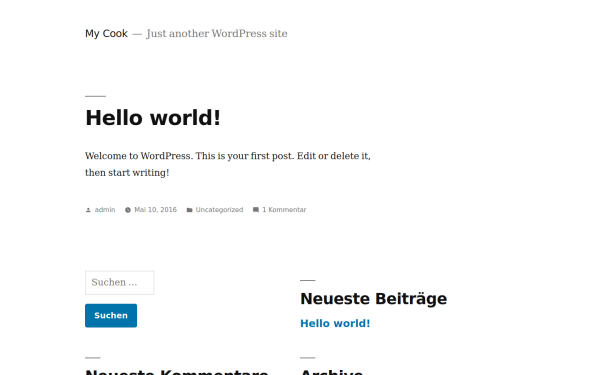
Task: Click the Neueste Beiträge heading
Action: [373, 299]
